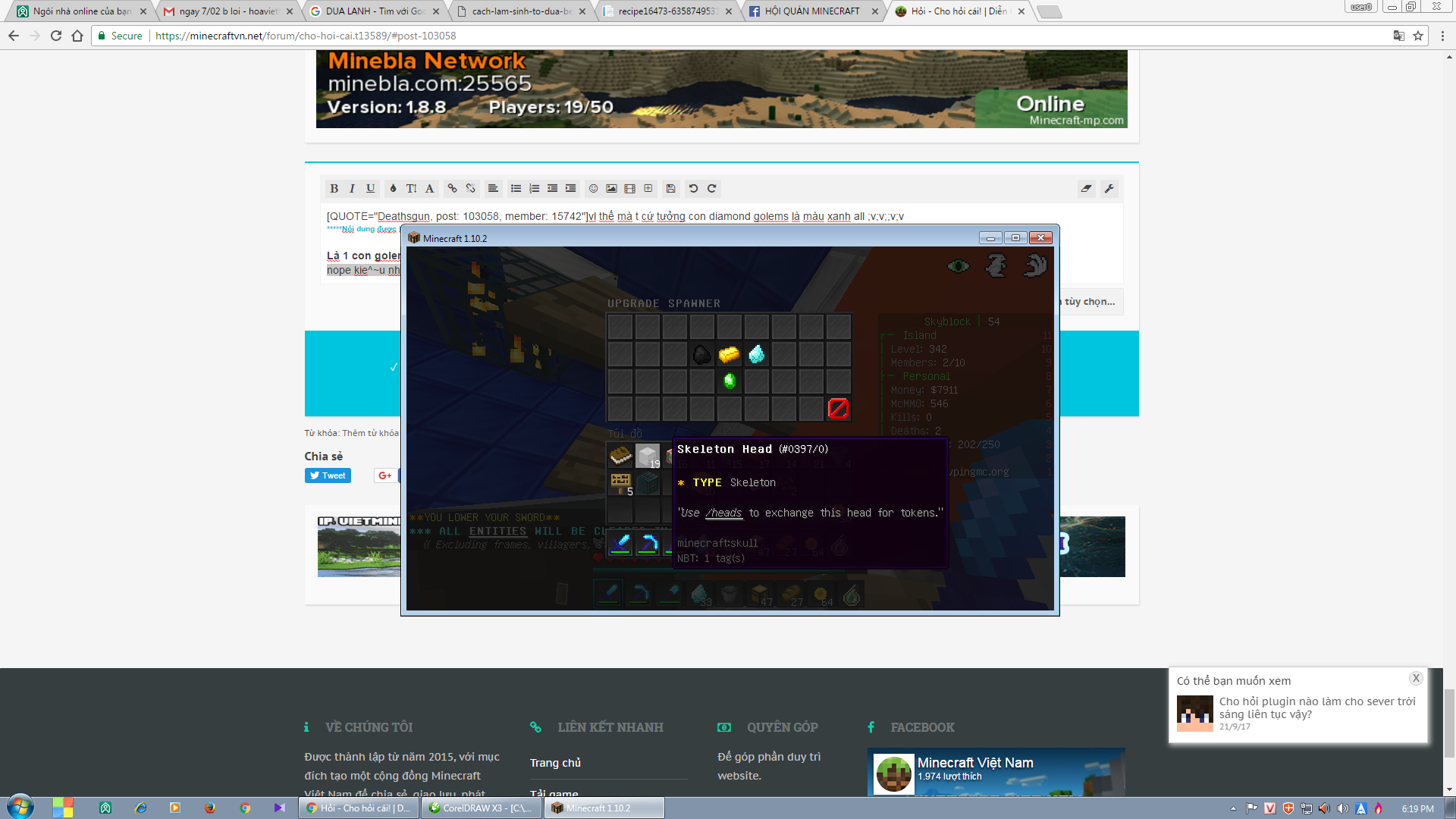Open the text alignment dropdown
The height and width of the screenshot is (819, 1456).
[493, 189]
